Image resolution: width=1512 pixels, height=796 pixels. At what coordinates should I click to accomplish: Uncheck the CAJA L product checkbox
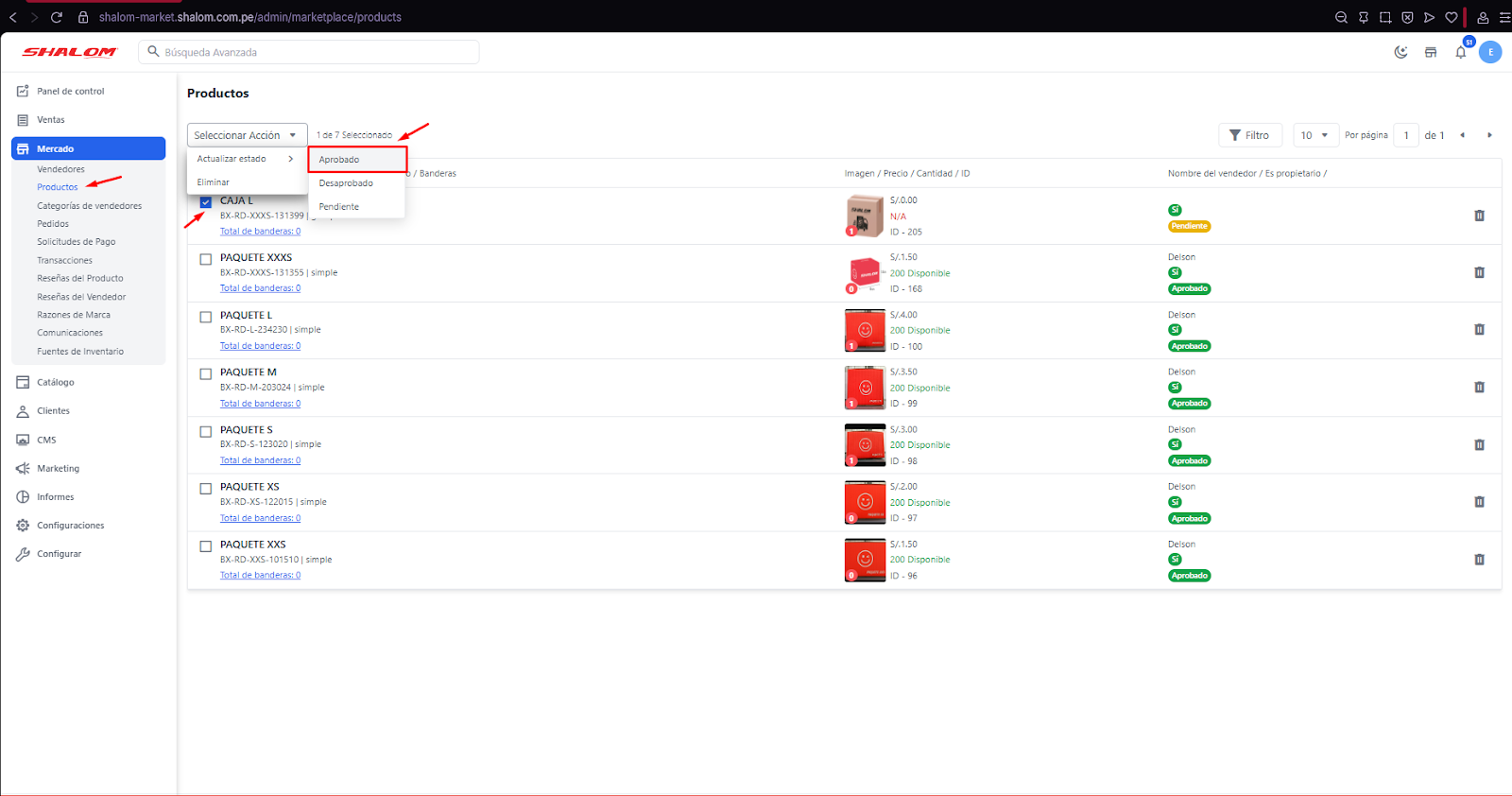coord(206,202)
